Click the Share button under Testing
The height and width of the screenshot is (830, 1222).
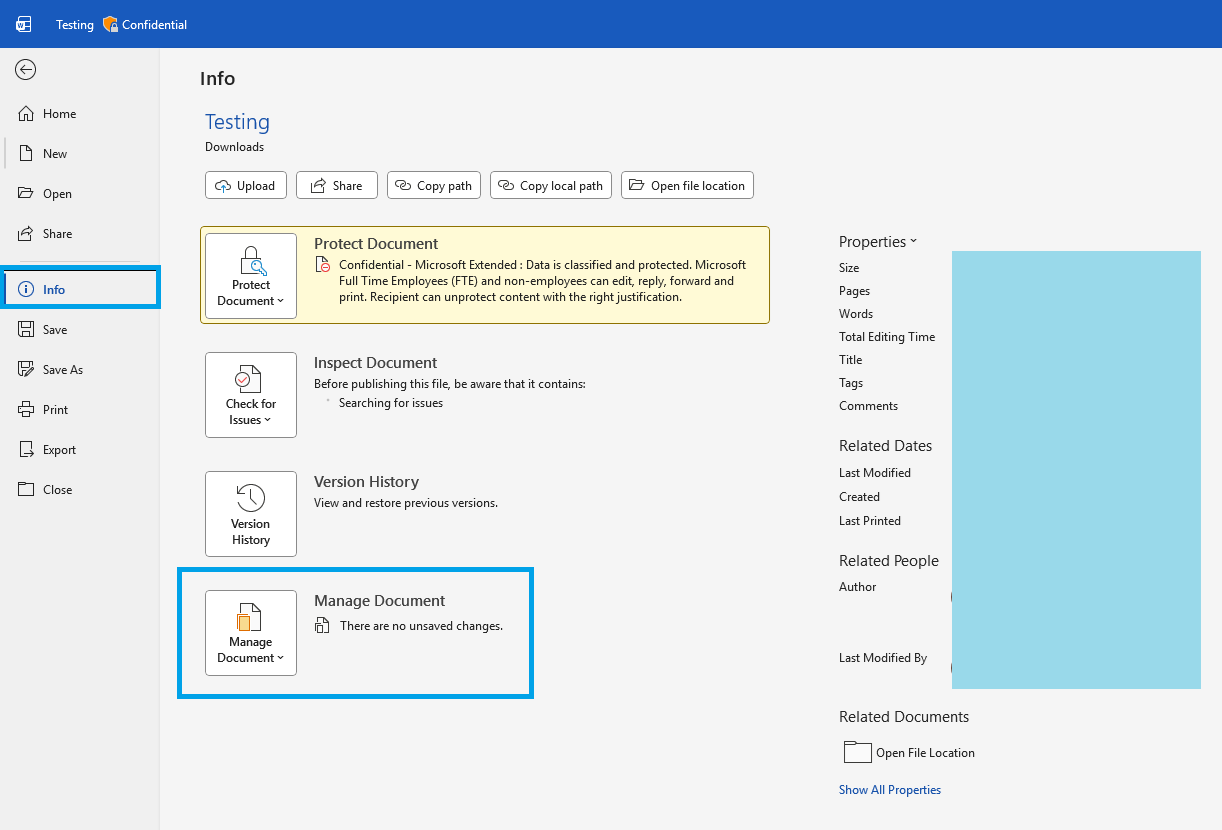(337, 185)
